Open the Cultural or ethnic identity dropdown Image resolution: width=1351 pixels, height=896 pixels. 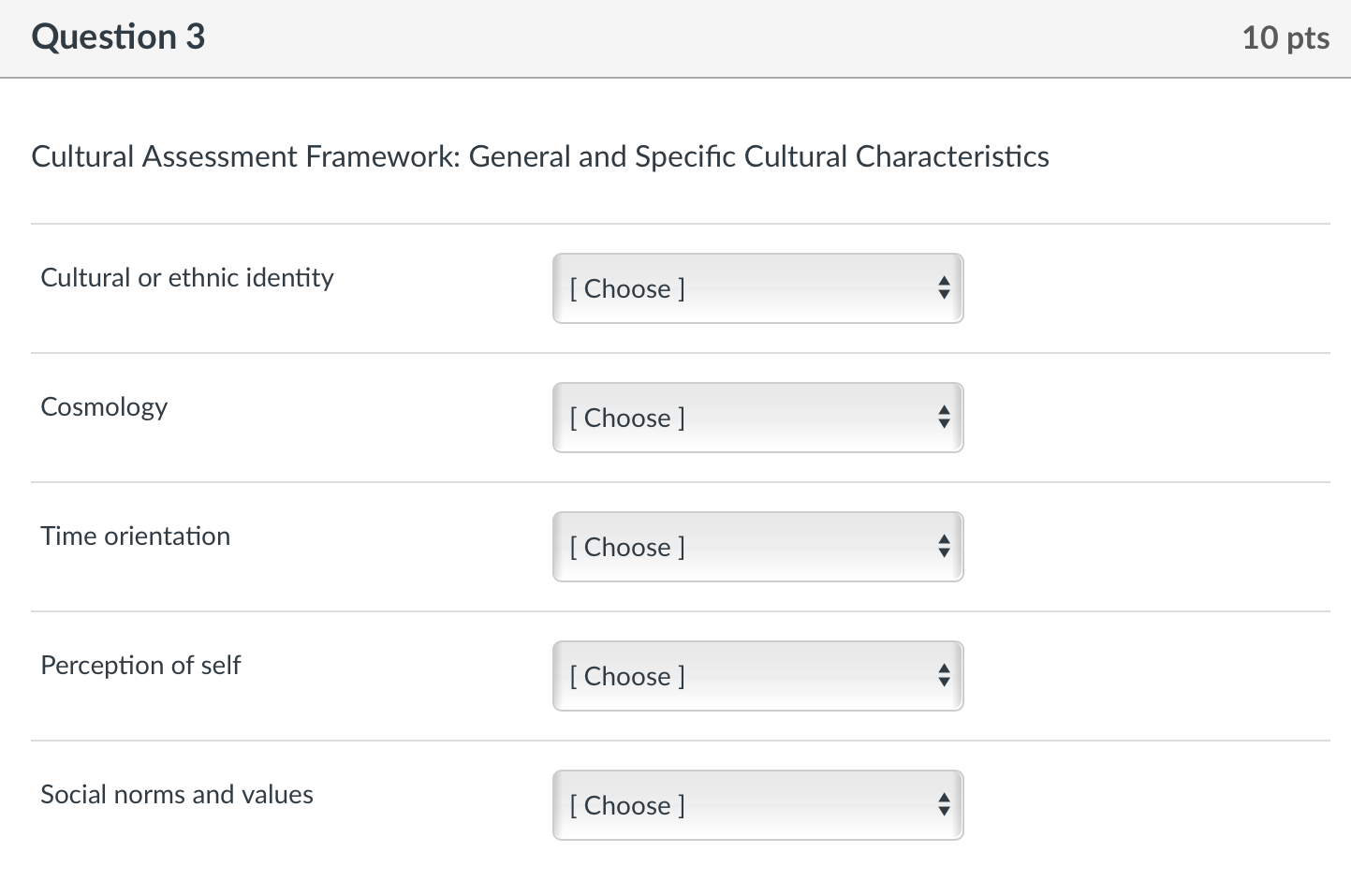(756, 288)
